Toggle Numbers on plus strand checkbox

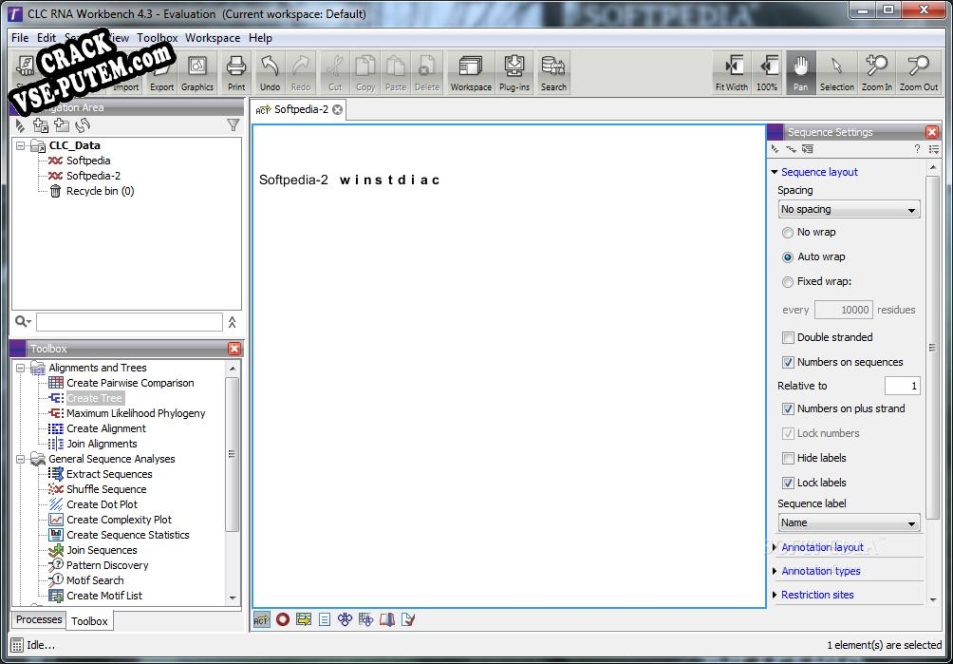788,409
